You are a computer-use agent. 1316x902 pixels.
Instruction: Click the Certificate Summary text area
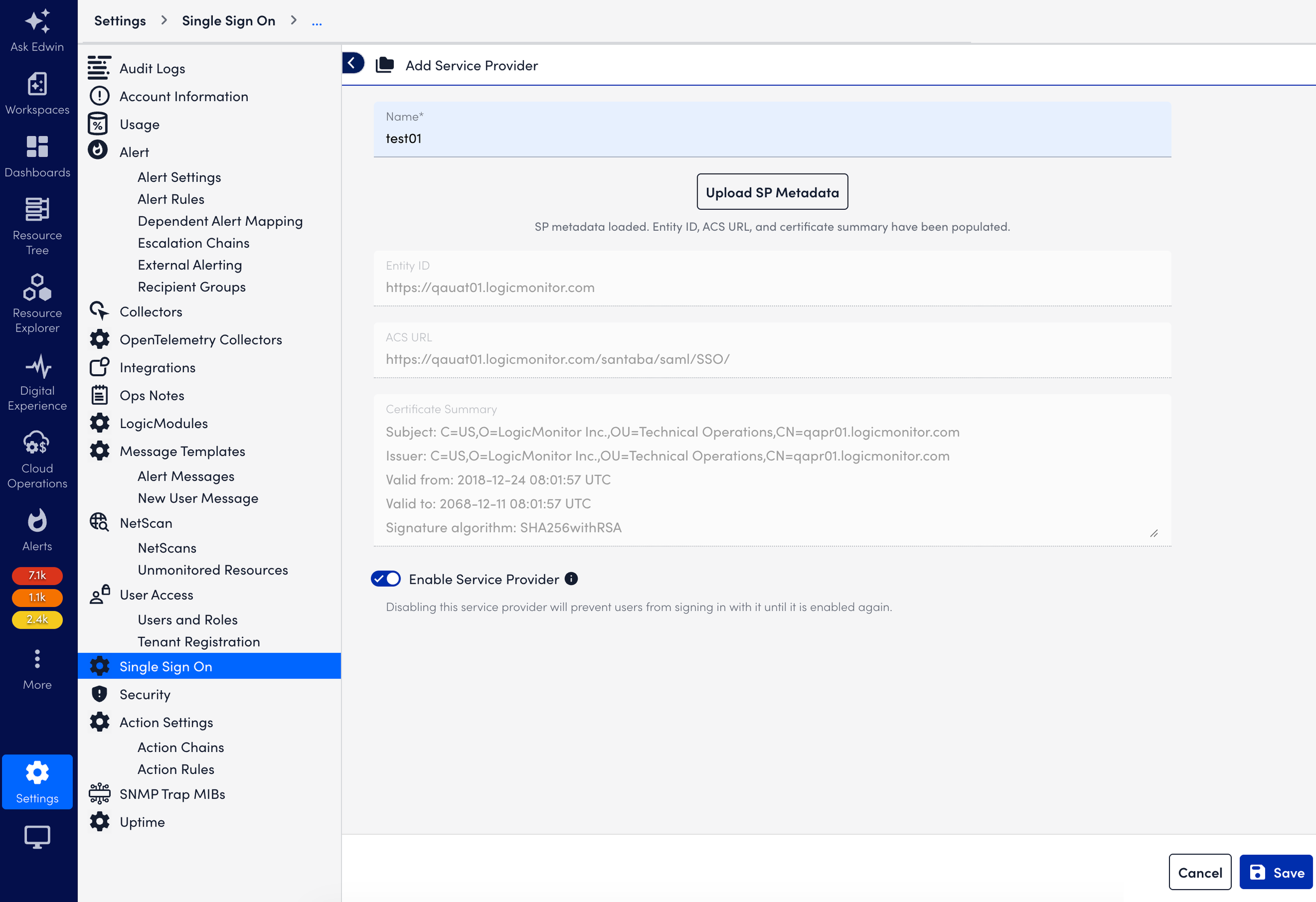pos(772,470)
